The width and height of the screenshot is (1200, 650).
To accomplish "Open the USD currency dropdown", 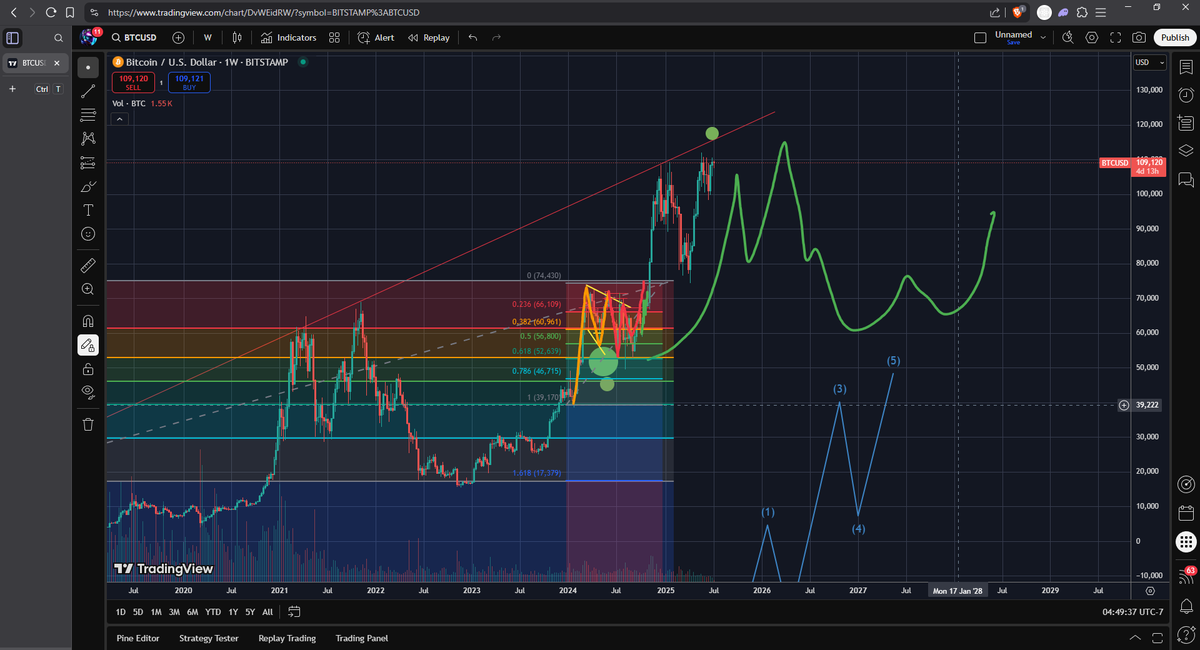I will pos(1150,63).
